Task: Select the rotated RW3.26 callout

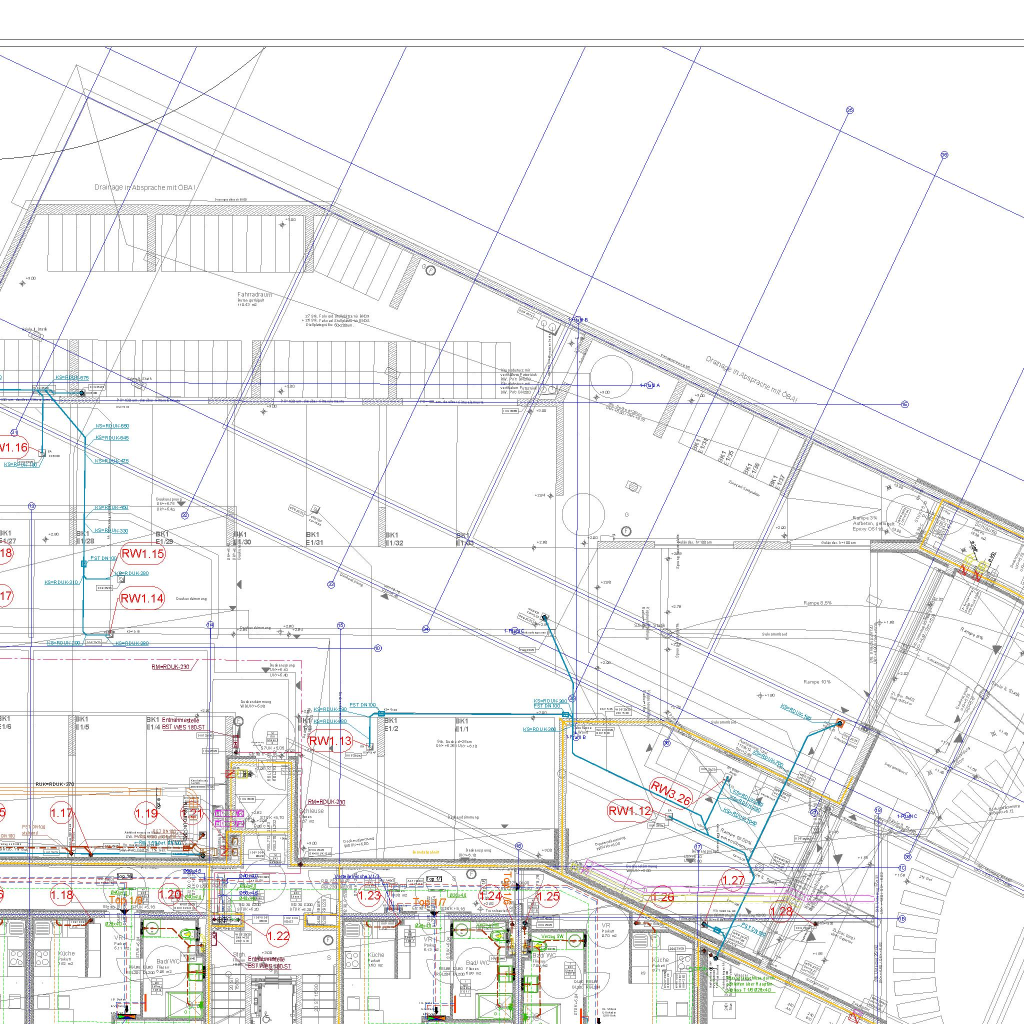Action: click(x=671, y=793)
